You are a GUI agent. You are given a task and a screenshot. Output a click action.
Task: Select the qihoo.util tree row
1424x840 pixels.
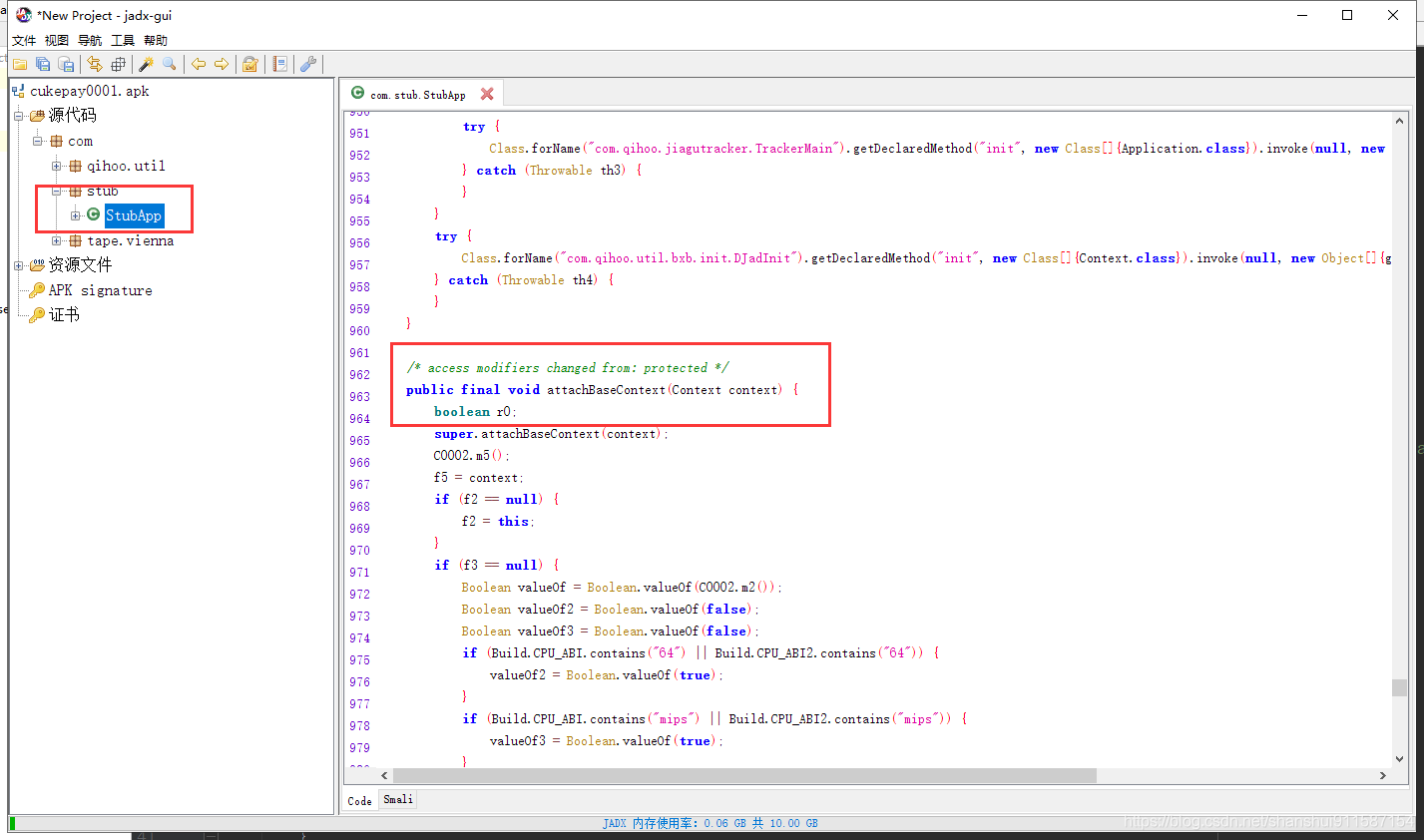tap(126, 166)
